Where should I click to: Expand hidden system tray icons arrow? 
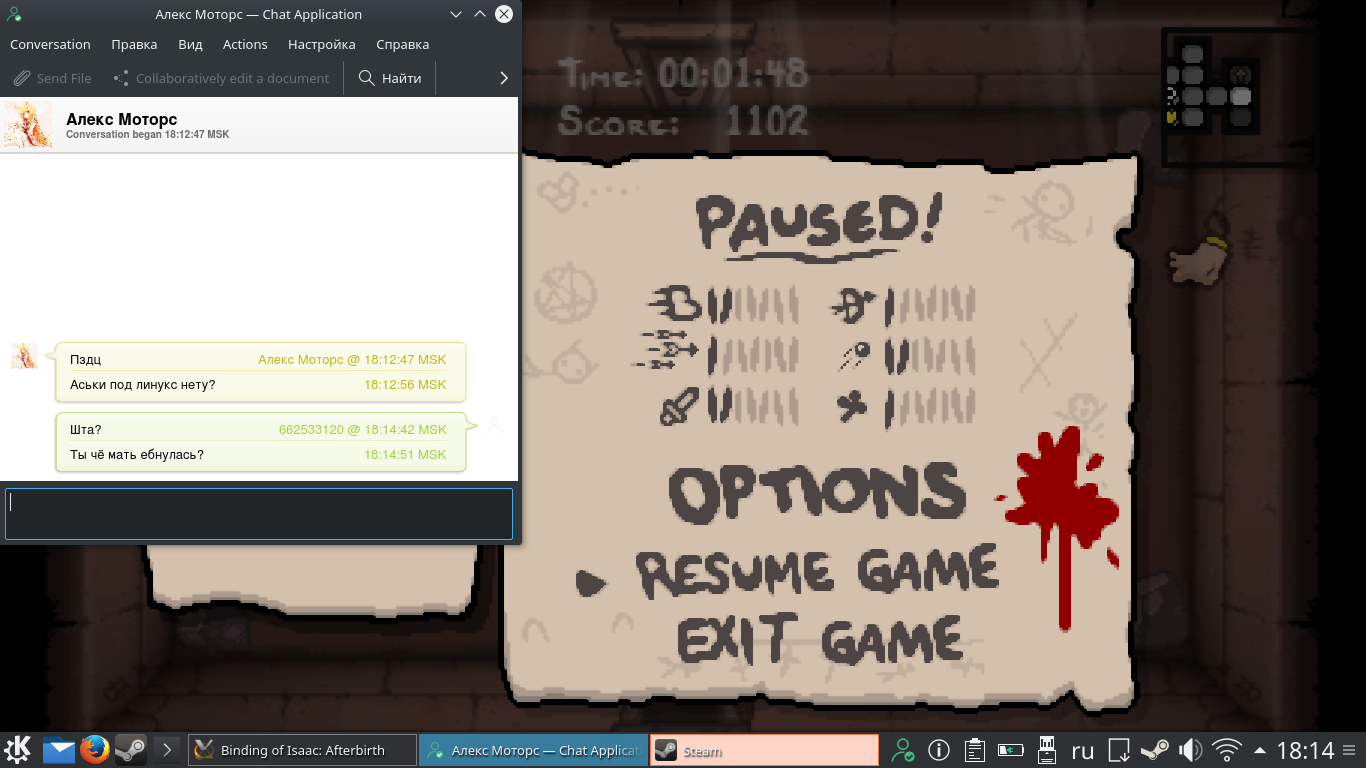pyautogui.click(x=1260, y=750)
